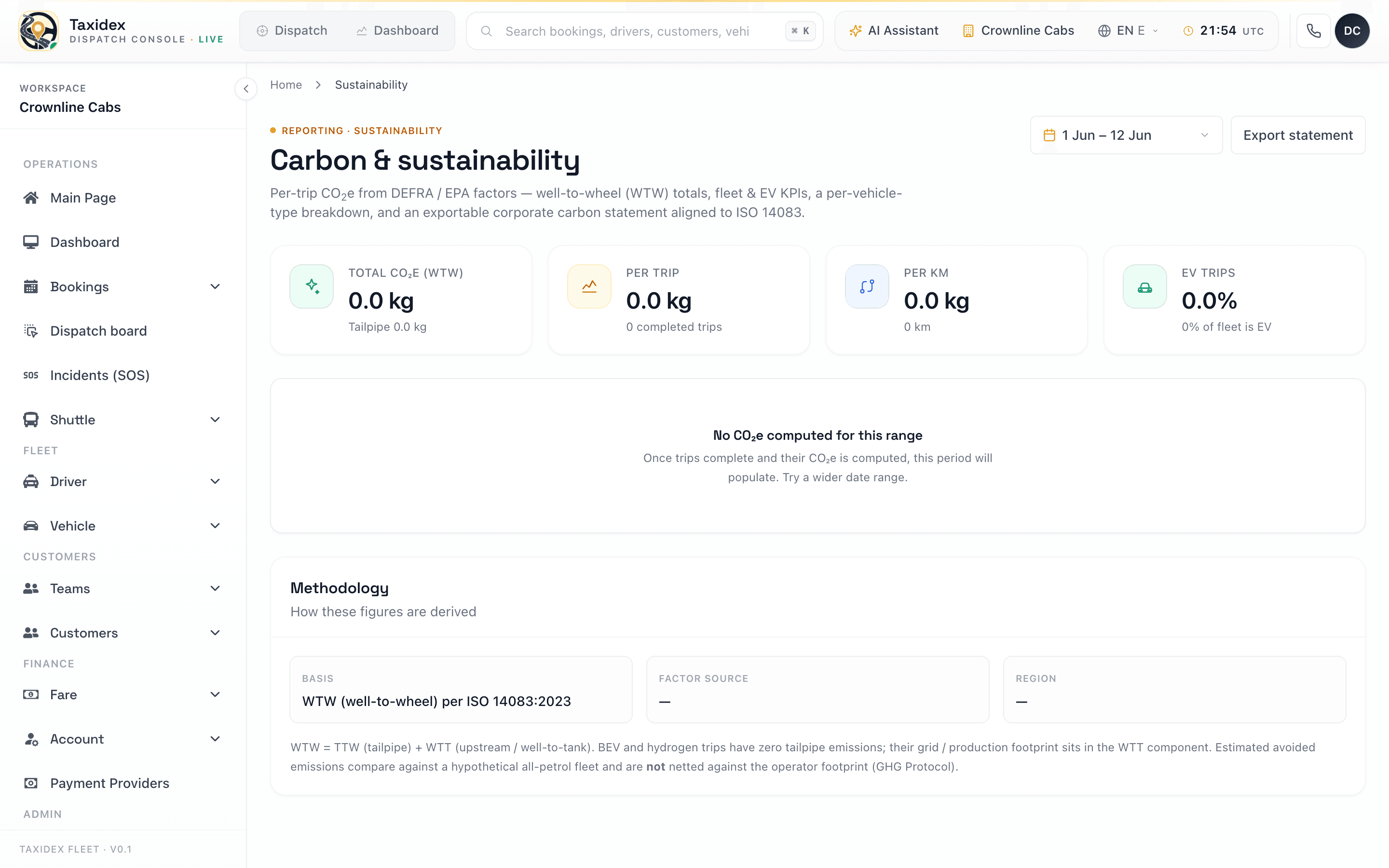
Task: Click Export statement button
Action: tap(1298, 136)
